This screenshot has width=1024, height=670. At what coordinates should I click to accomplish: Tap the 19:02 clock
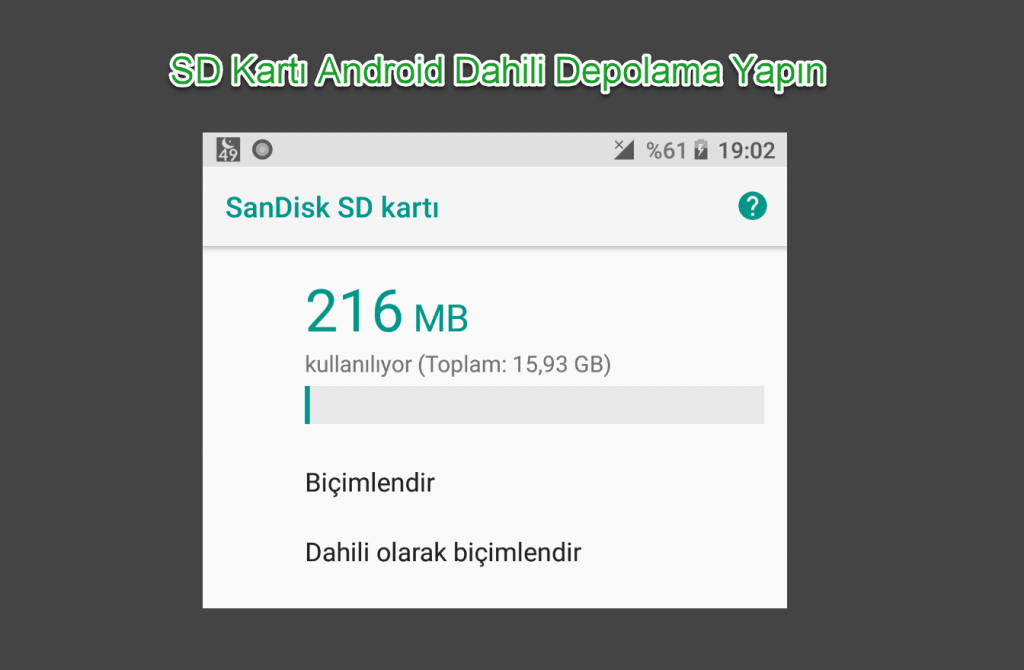746,151
